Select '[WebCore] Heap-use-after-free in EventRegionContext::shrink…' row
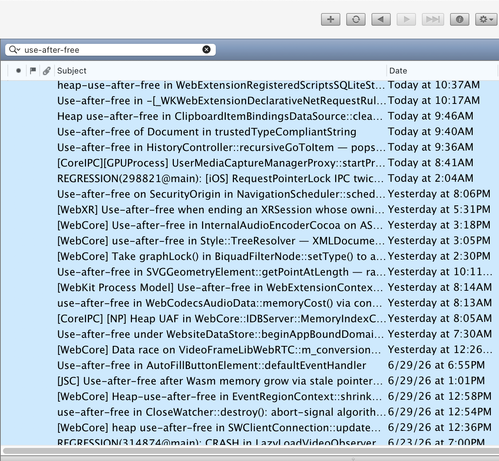The height and width of the screenshot is (461, 499). (249, 396)
